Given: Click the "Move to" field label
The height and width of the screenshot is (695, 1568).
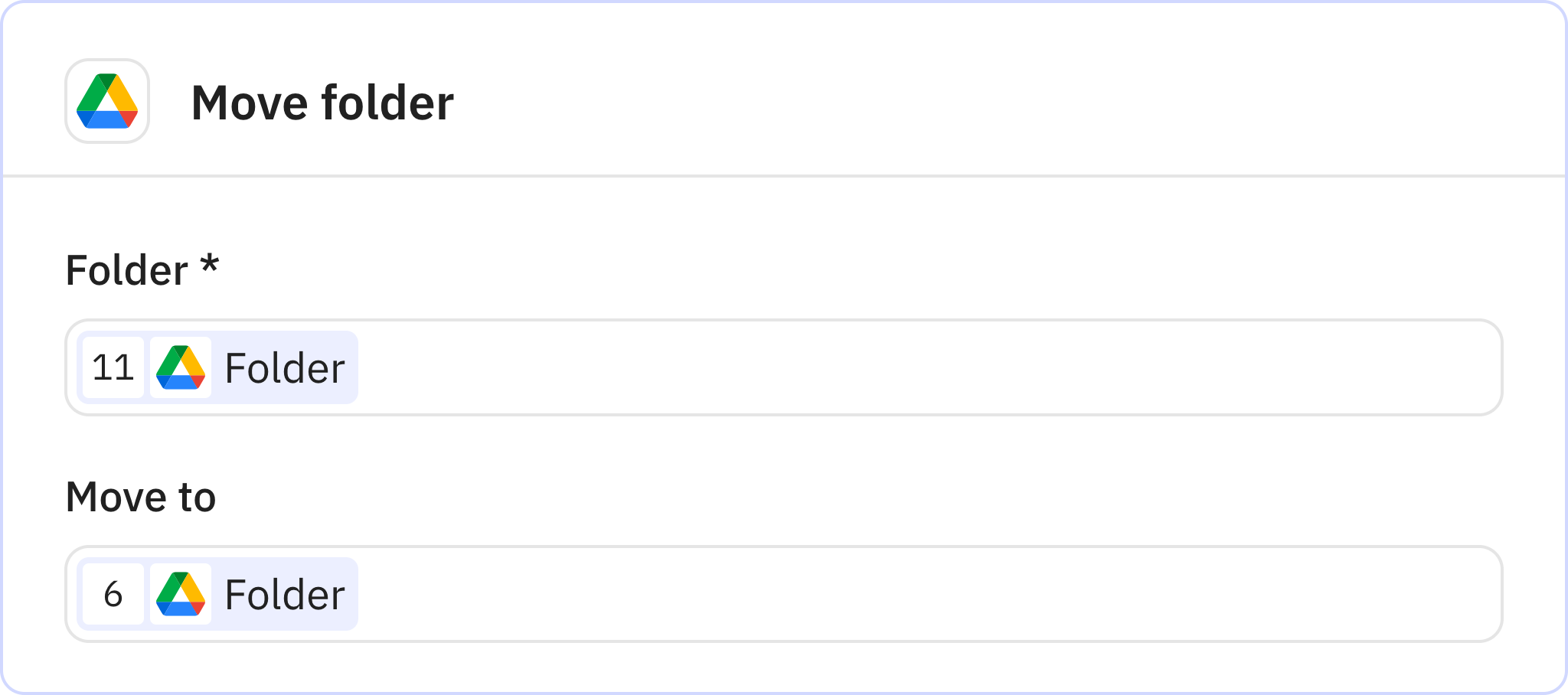Looking at the screenshot, I should pyautogui.click(x=141, y=498).
